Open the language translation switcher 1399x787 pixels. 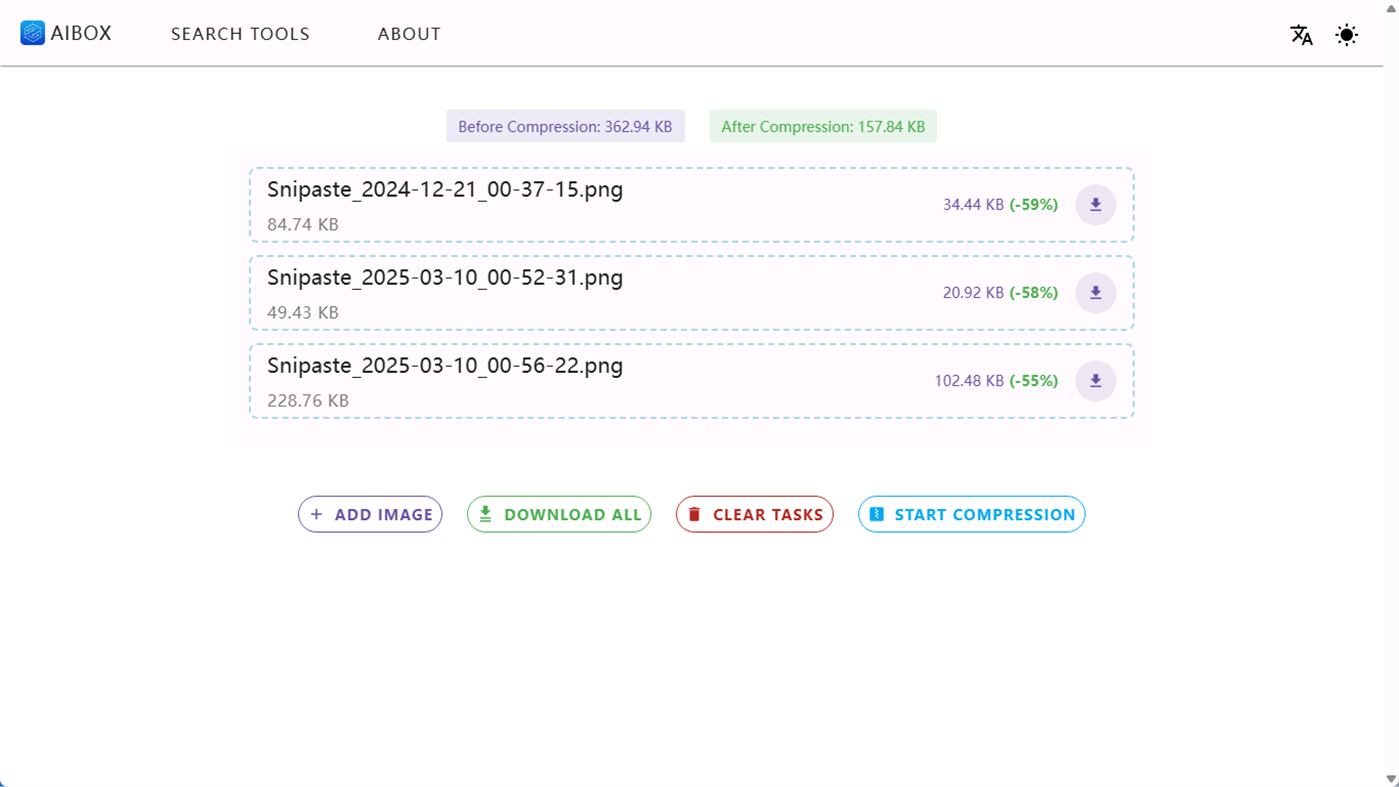point(1301,35)
